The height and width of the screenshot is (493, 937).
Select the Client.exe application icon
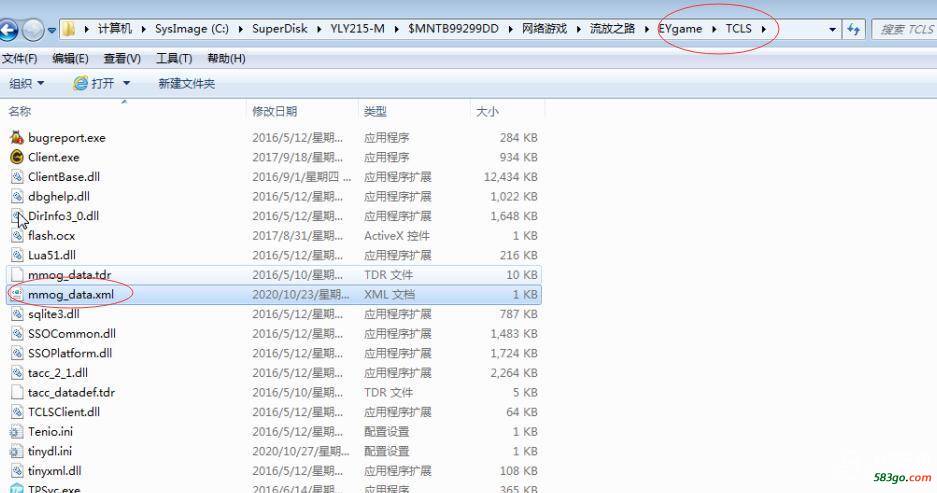[x=17, y=157]
